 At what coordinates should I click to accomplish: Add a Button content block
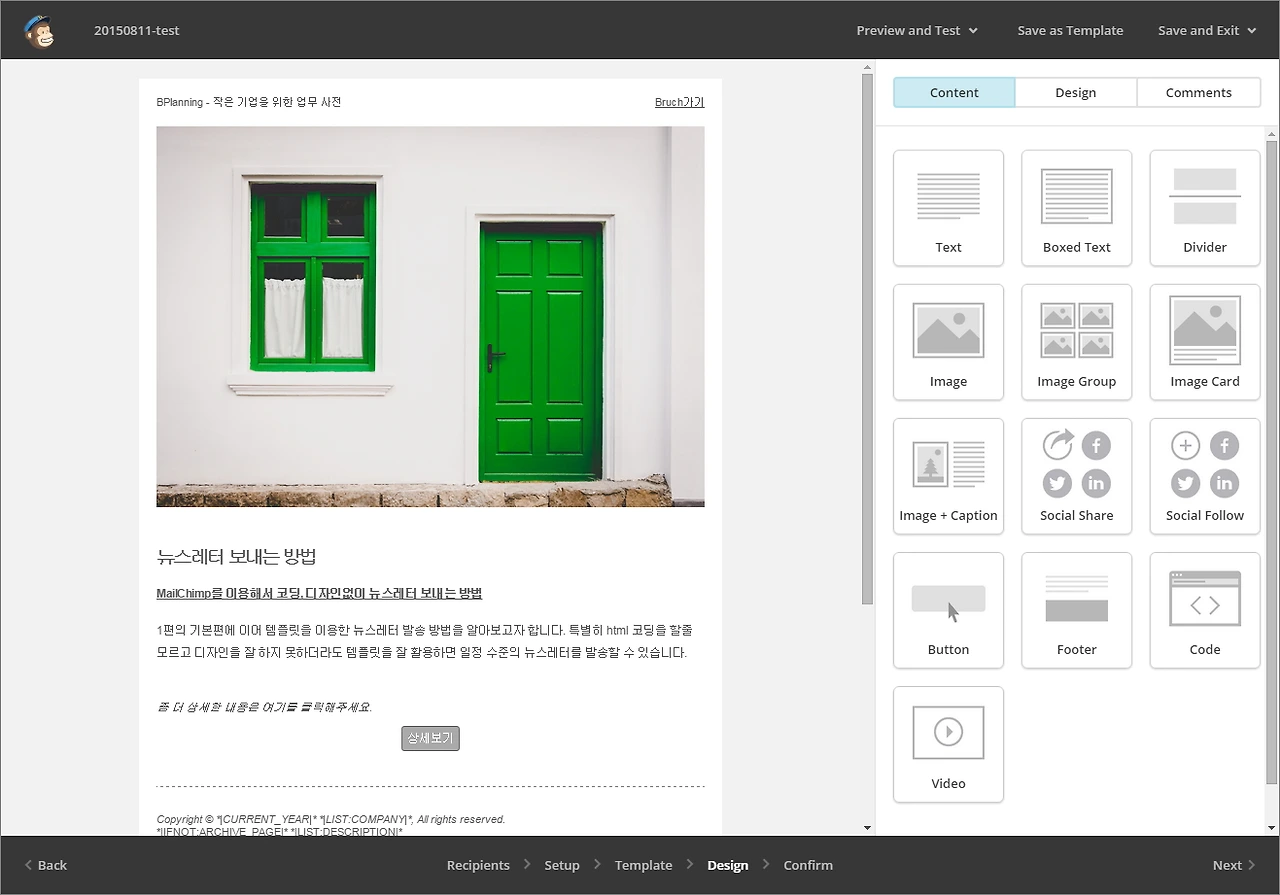point(948,610)
